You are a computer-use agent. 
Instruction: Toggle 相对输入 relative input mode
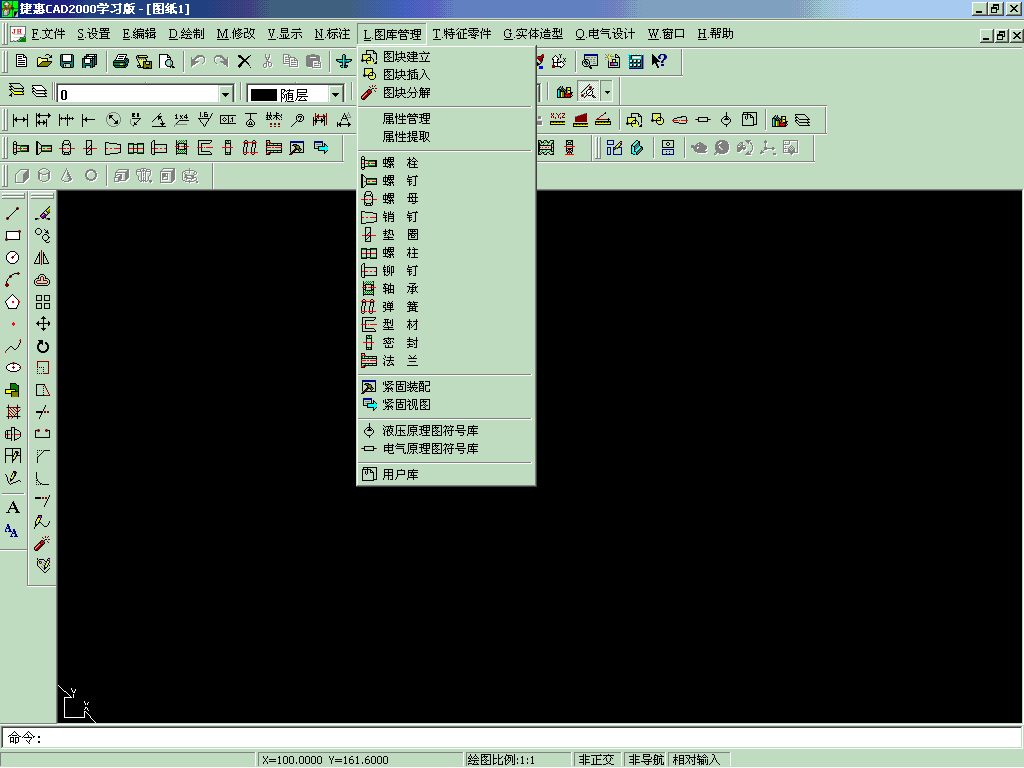(696, 760)
